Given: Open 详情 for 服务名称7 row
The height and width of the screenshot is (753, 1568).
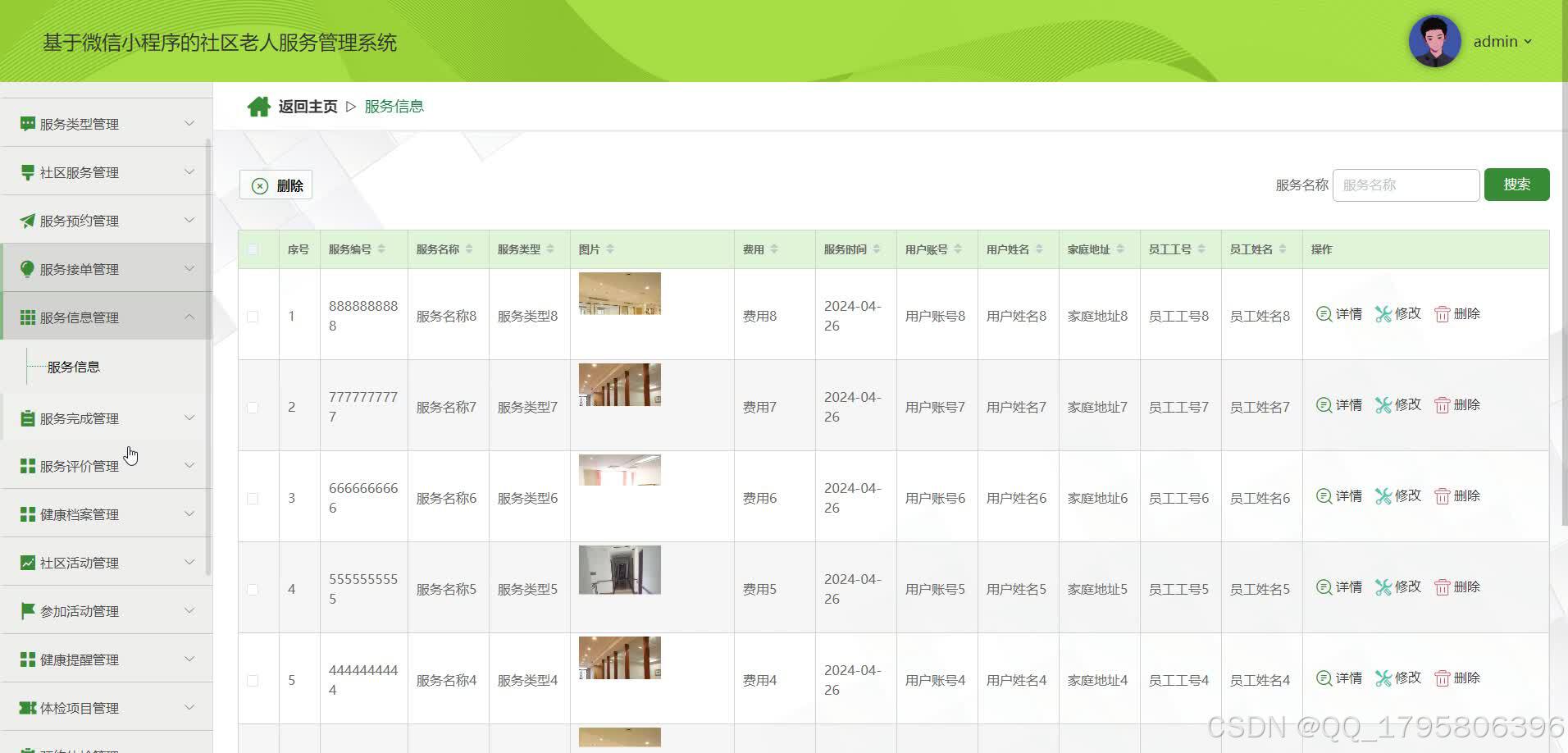Looking at the screenshot, I should [1339, 405].
